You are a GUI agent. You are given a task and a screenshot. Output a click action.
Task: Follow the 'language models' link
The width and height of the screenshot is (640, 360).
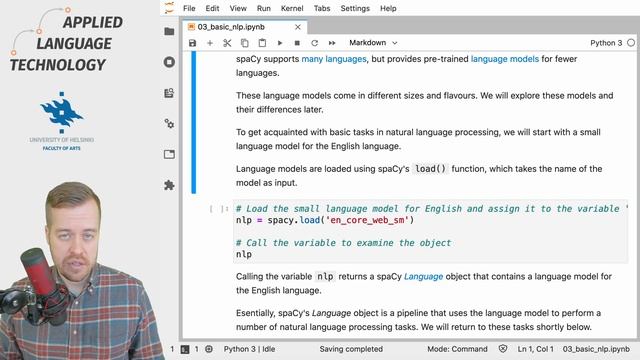pyautogui.click(x=505, y=59)
